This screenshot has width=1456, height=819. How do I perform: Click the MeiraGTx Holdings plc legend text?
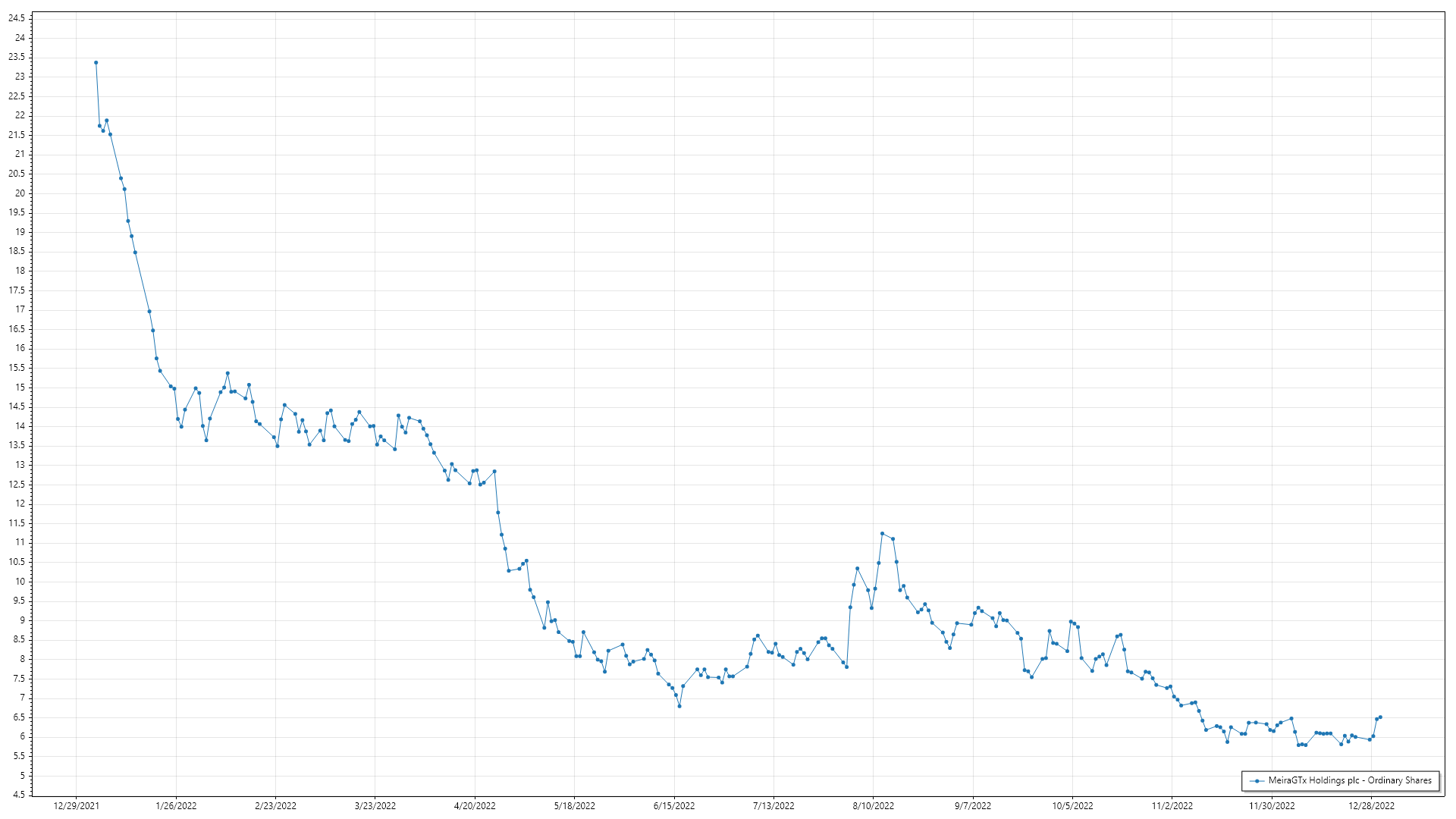pos(1350,780)
